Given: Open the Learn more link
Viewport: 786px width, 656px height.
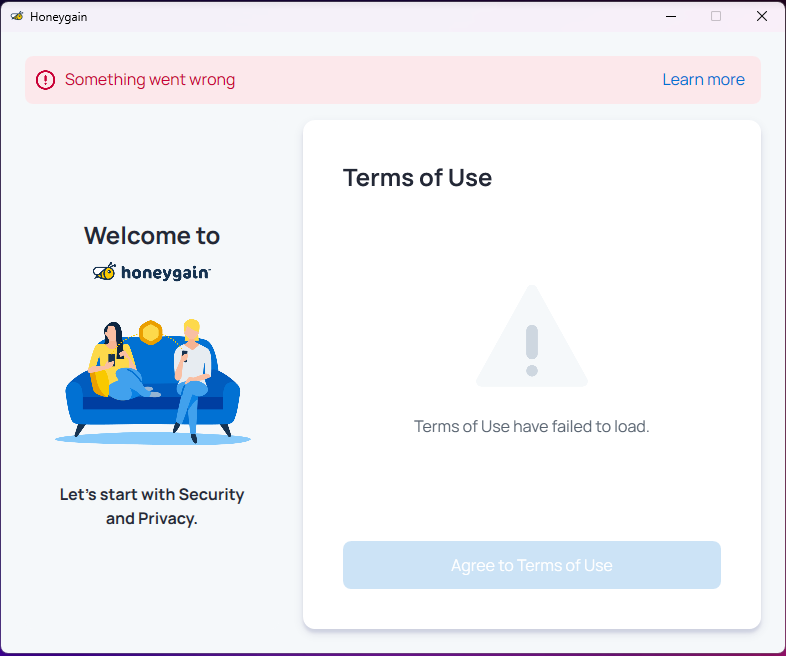Looking at the screenshot, I should pyautogui.click(x=703, y=80).
